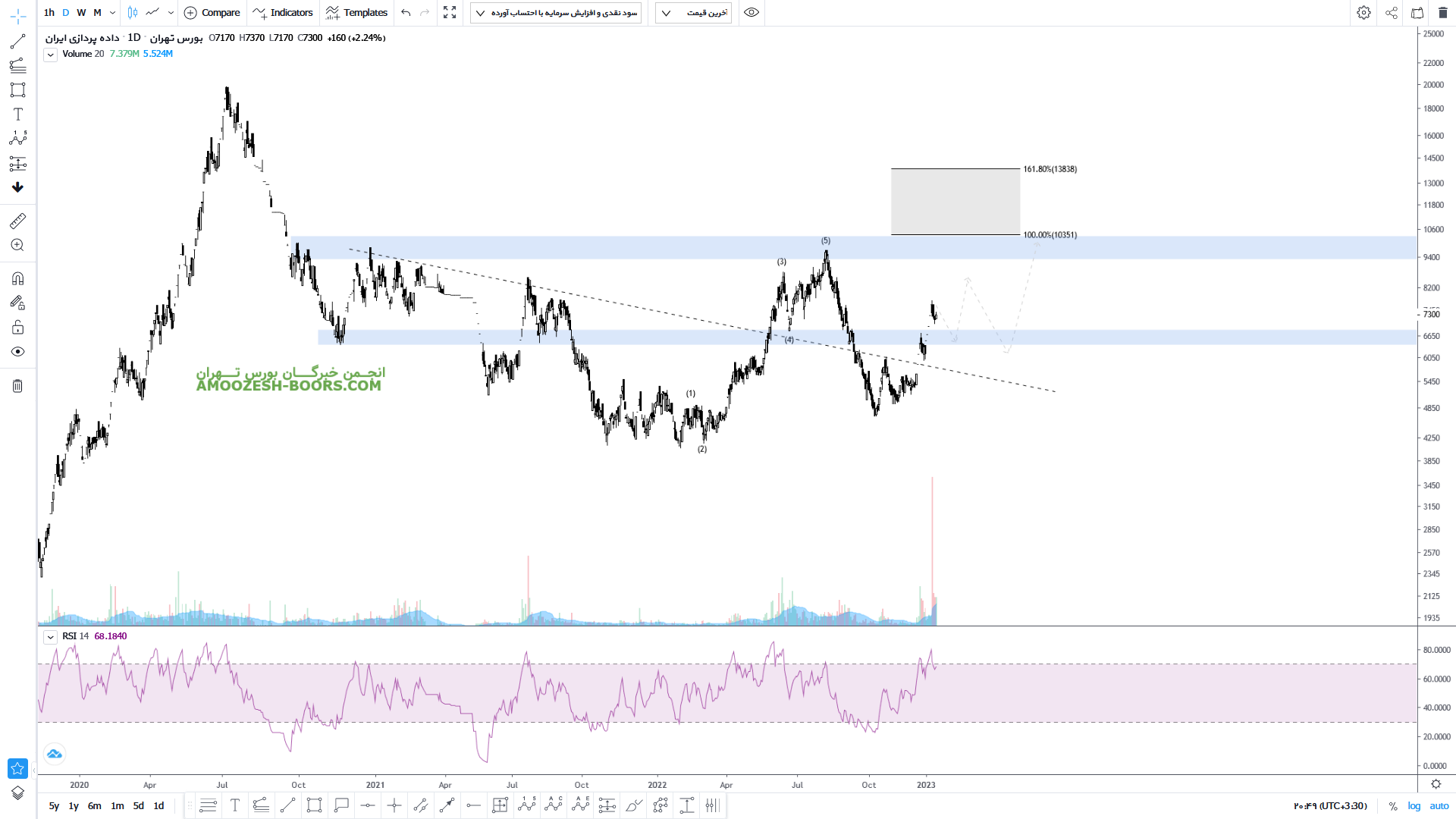Click the zoom in magnifier tool
The height and width of the screenshot is (819, 1456).
click(18, 245)
